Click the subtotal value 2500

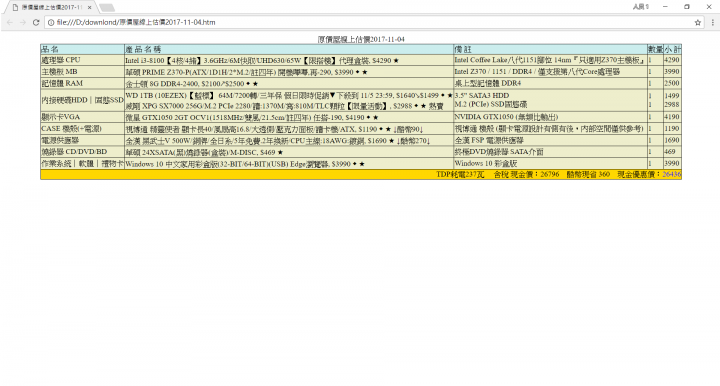pyautogui.click(x=671, y=83)
